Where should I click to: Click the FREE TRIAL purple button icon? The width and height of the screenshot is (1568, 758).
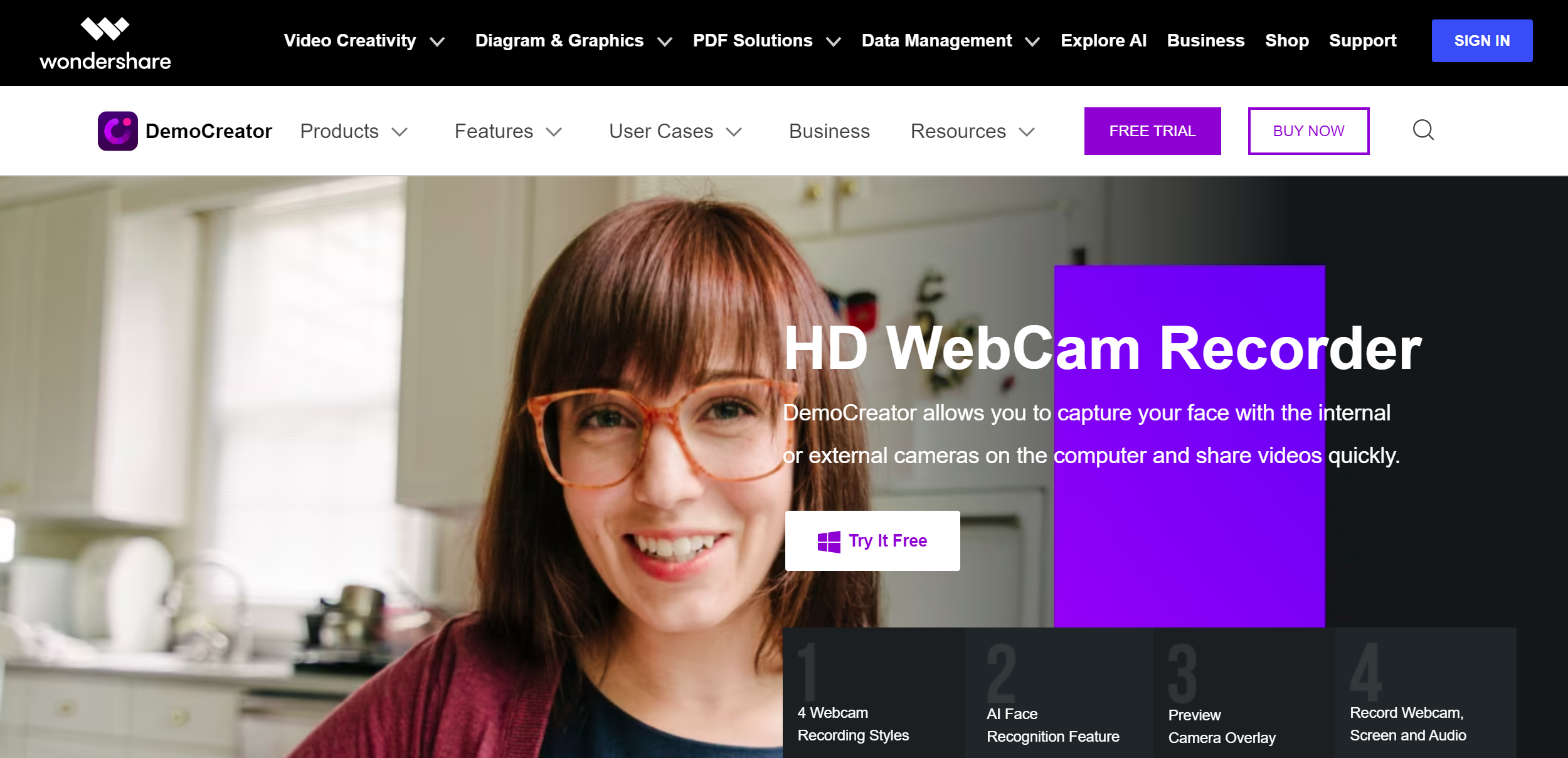(x=1153, y=131)
